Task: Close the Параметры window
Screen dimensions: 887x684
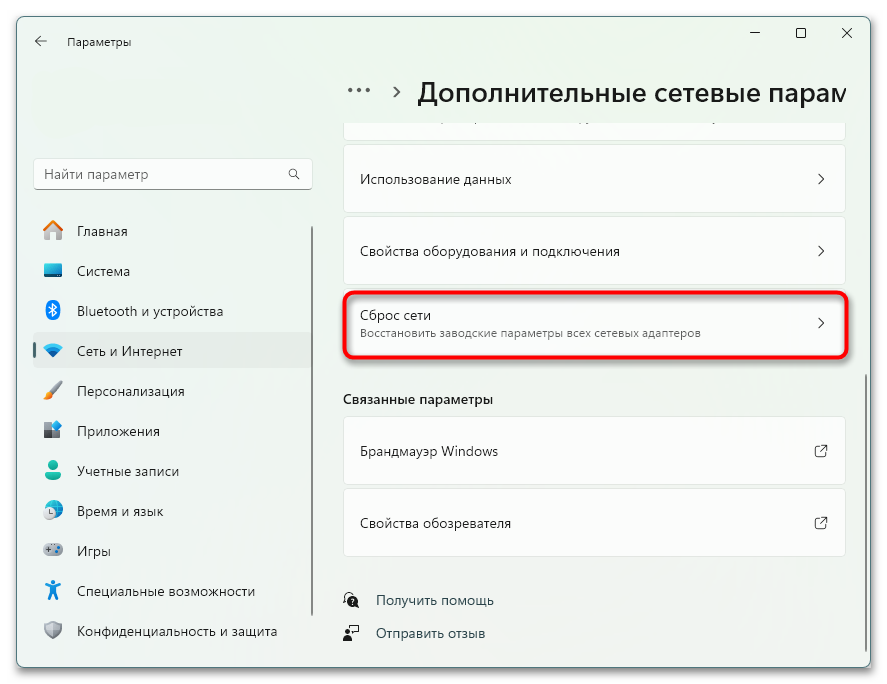Action: click(847, 33)
